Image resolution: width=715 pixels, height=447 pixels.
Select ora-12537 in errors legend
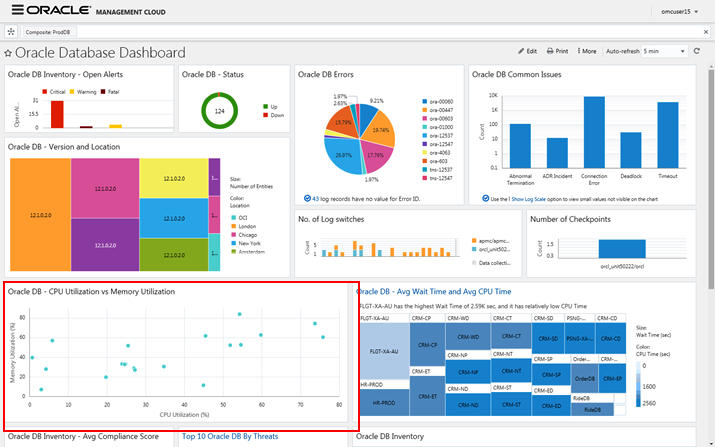coord(438,135)
